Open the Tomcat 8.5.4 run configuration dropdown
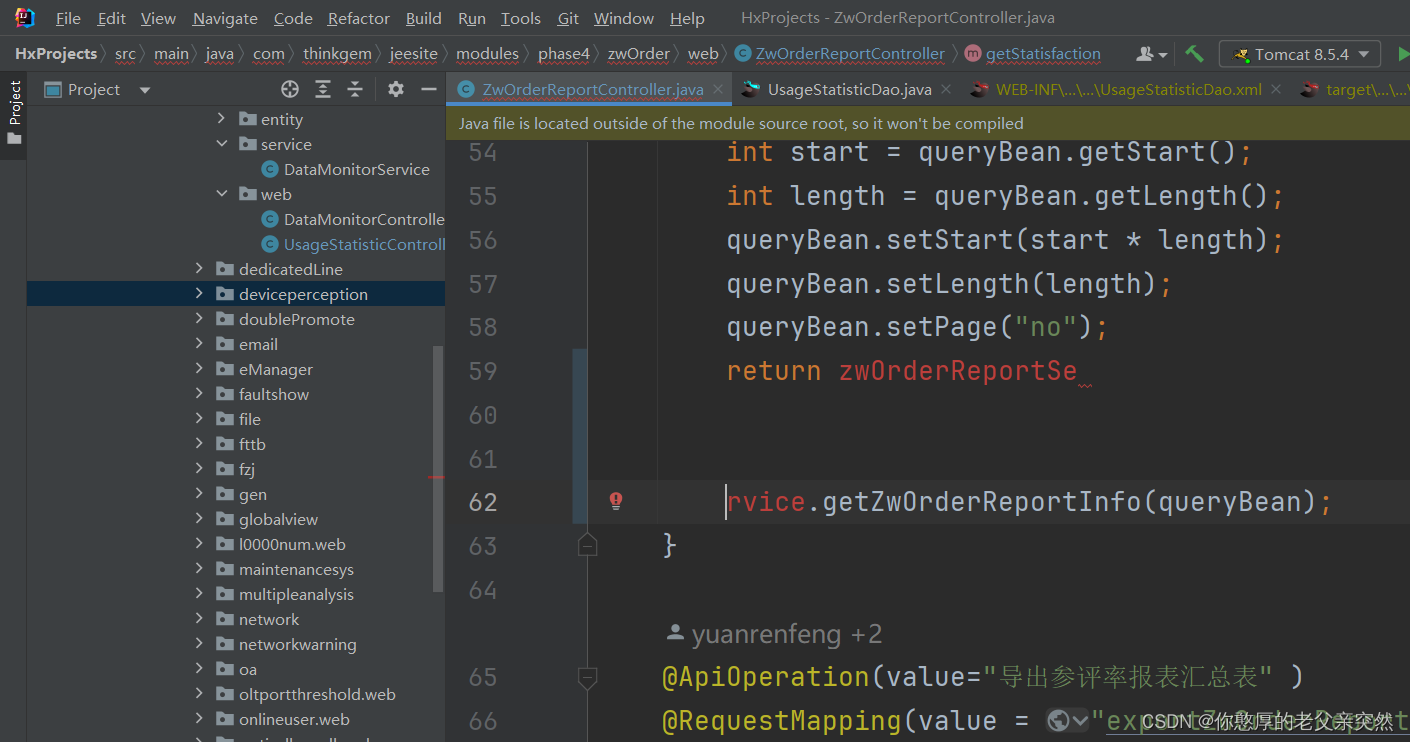This screenshot has height=742, width=1410. point(1299,54)
